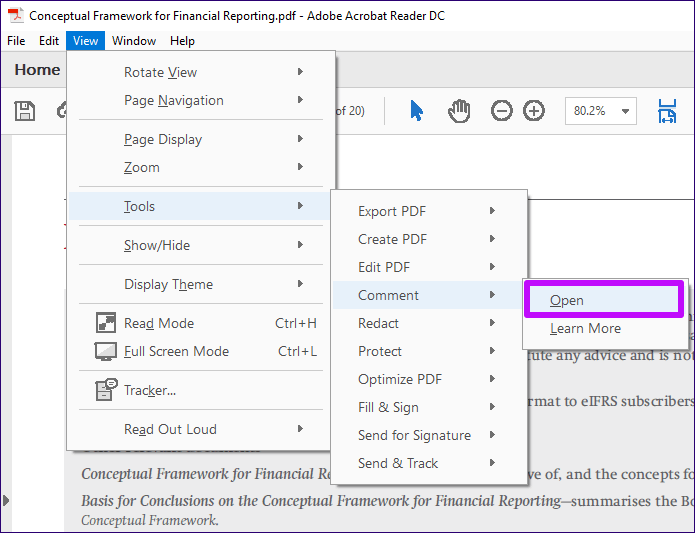Screen dimensions: 695x533
Task: Expand the Export PDF submenu
Action: pyautogui.click(x=429, y=211)
